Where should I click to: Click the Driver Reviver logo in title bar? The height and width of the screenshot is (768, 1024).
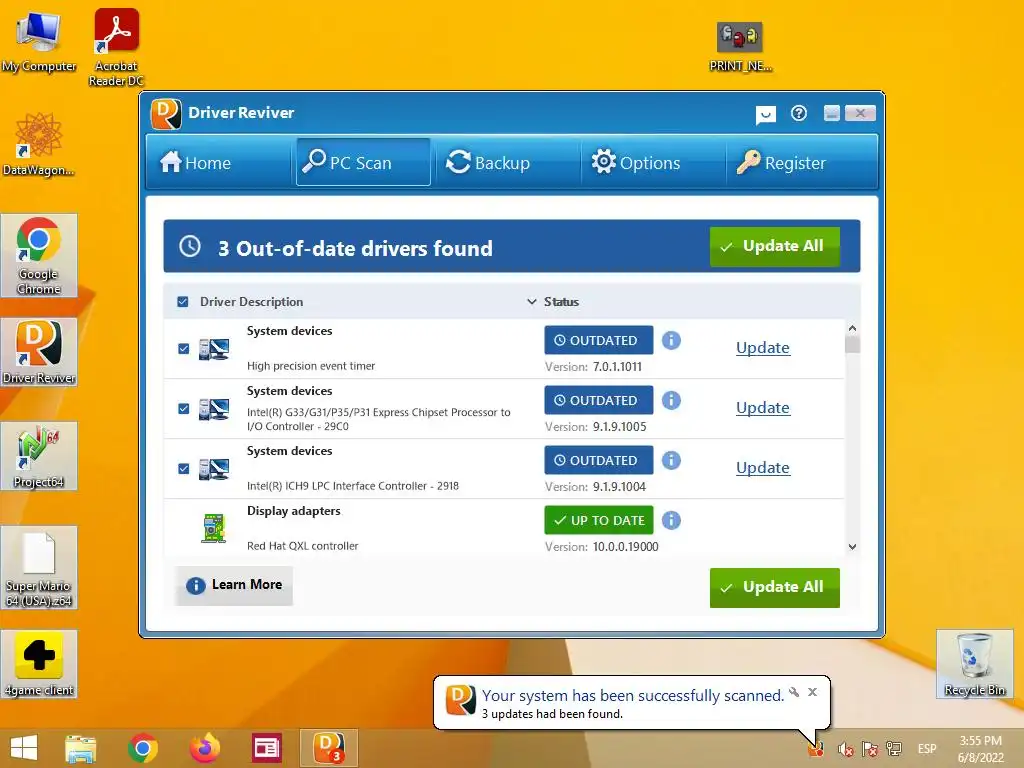[x=166, y=114]
